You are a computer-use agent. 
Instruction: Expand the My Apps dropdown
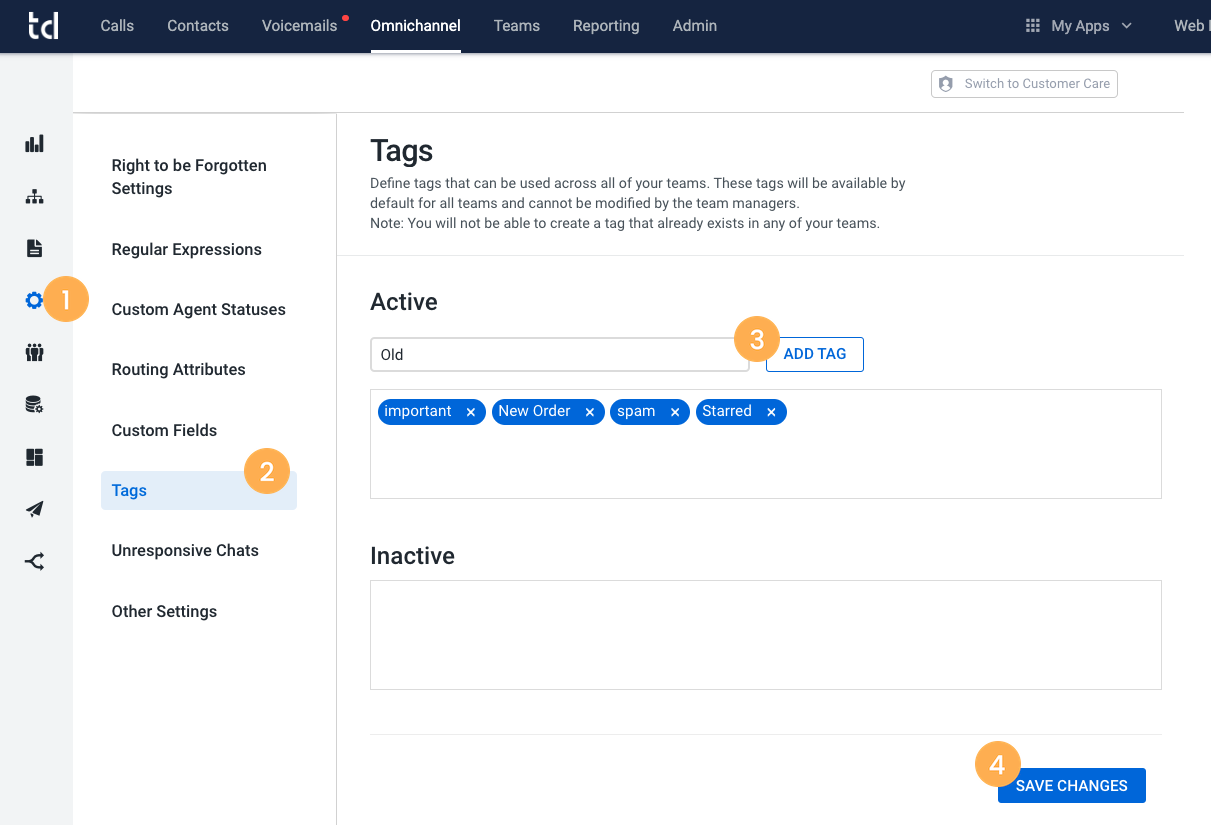click(1091, 26)
